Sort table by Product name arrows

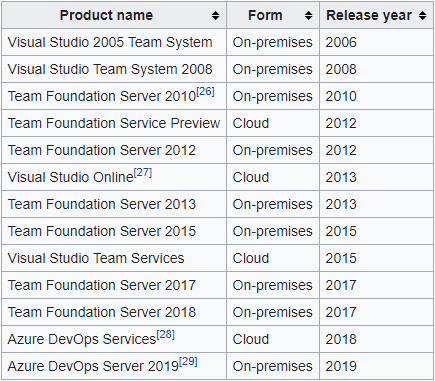tap(216, 15)
